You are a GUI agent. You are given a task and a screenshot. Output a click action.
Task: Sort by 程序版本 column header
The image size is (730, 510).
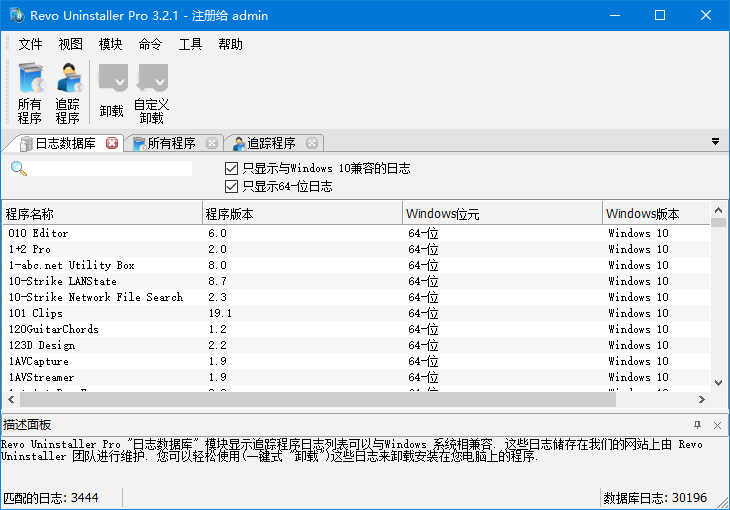[303, 214]
